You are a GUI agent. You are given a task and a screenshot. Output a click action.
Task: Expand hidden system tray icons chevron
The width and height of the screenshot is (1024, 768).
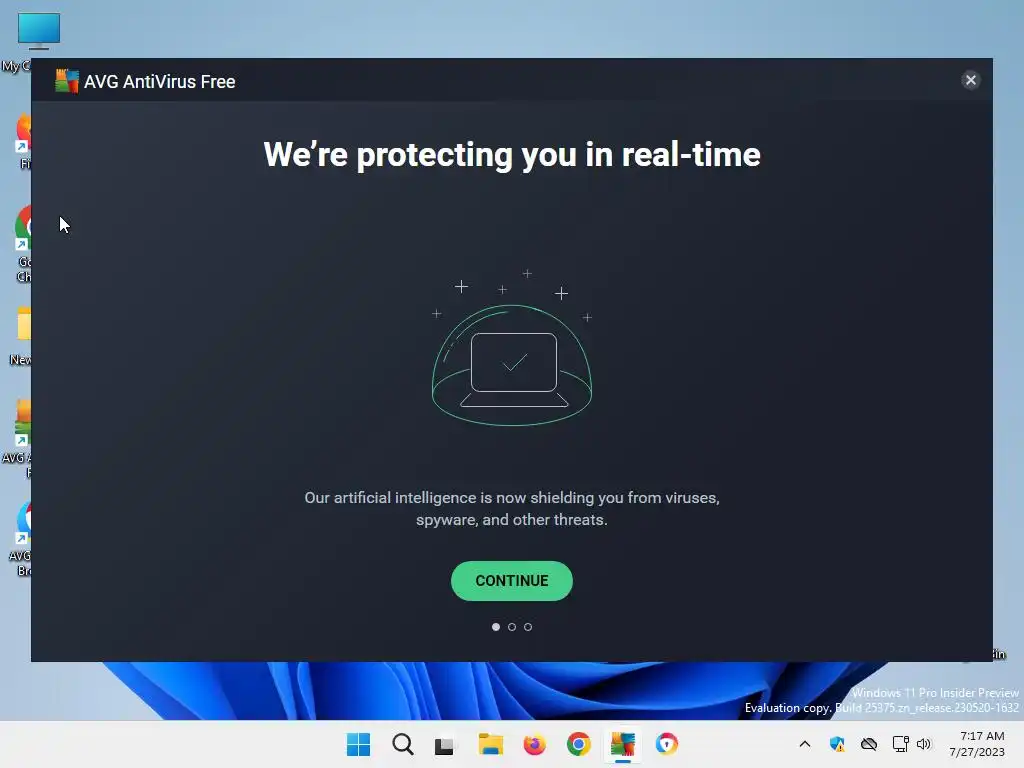tap(805, 744)
